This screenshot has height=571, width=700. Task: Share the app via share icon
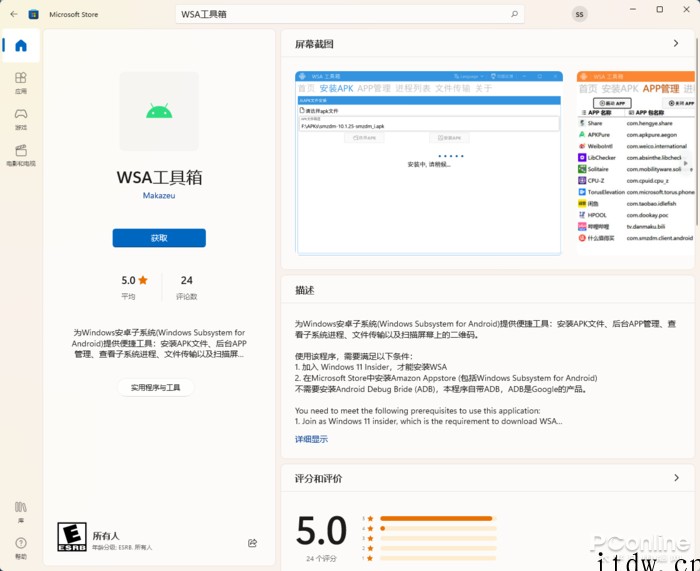[252, 543]
